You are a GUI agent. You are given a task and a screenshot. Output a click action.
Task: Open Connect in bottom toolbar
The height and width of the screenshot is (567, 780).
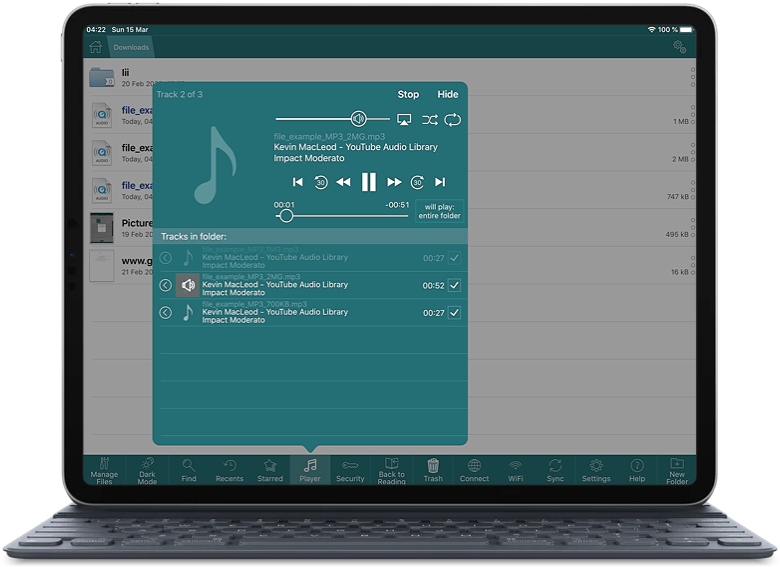point(474,470)
